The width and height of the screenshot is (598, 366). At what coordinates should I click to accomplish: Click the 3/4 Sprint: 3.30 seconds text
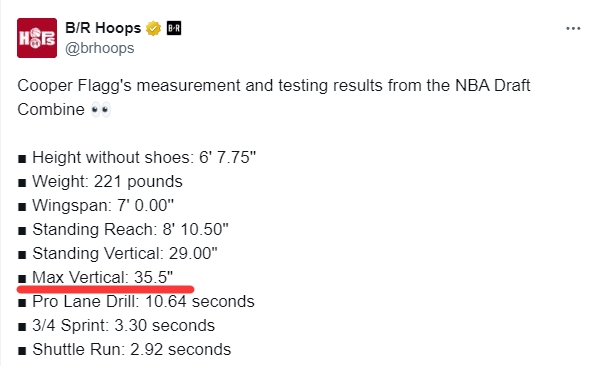coord(123,326)
